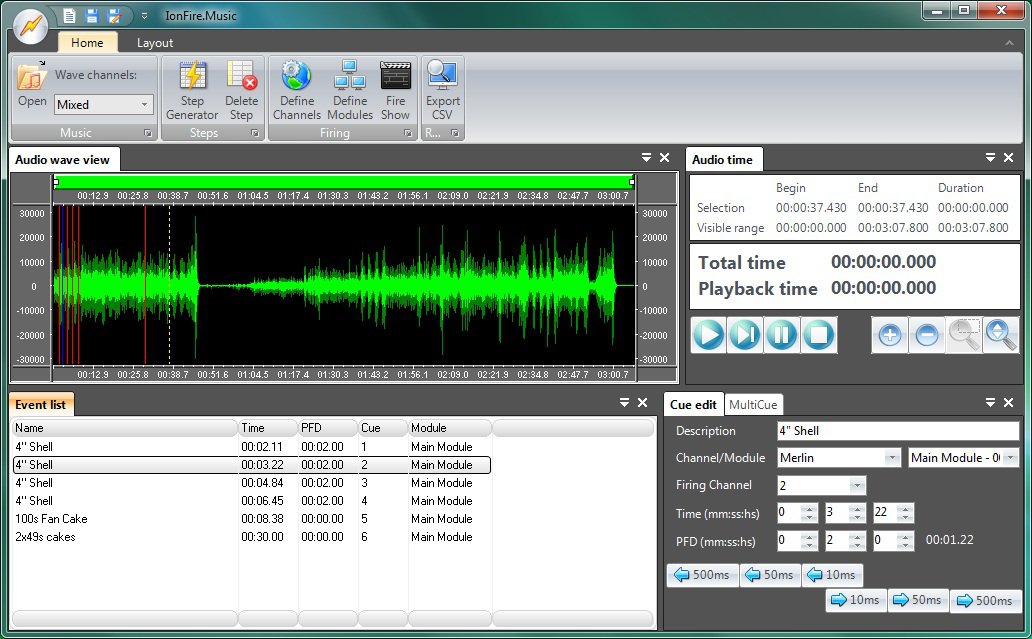1032x639 pixels.
Task: Select the Audio wave view tab
Action: [63, 160]
